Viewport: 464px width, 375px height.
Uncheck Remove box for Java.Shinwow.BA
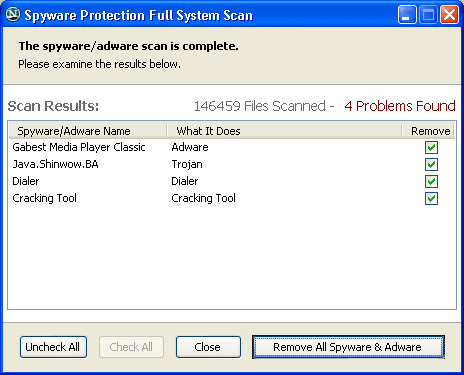[x=431, y=164]
